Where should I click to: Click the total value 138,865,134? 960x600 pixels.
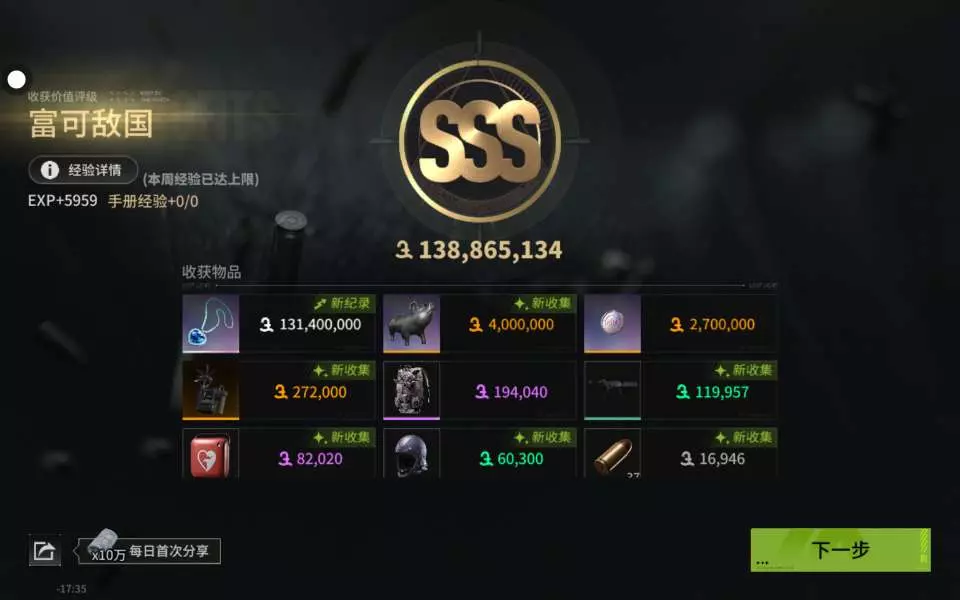[x=479, y=250]
